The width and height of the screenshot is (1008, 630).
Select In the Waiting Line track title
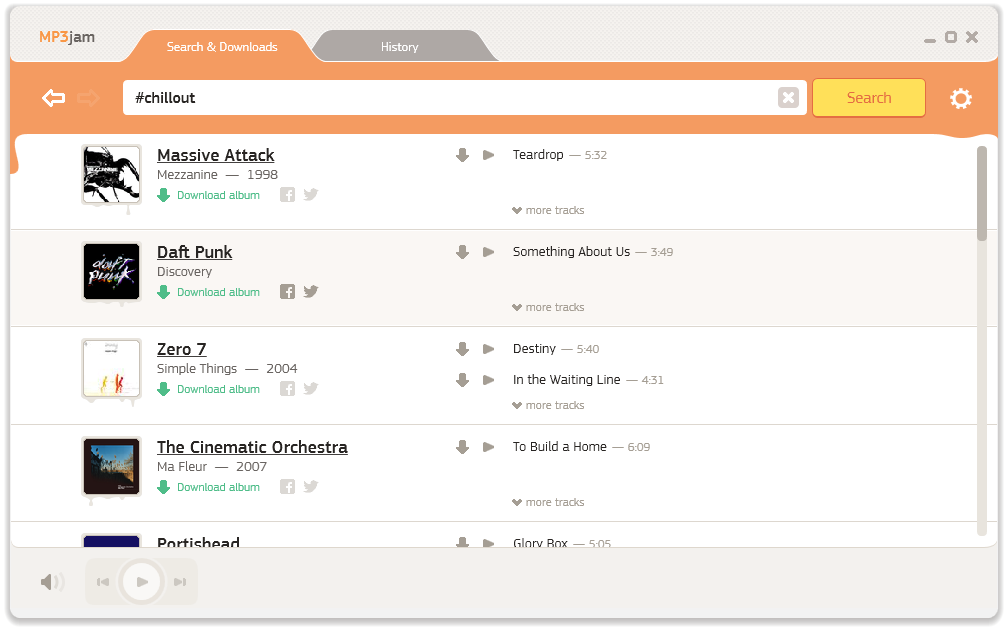point(566,379)
